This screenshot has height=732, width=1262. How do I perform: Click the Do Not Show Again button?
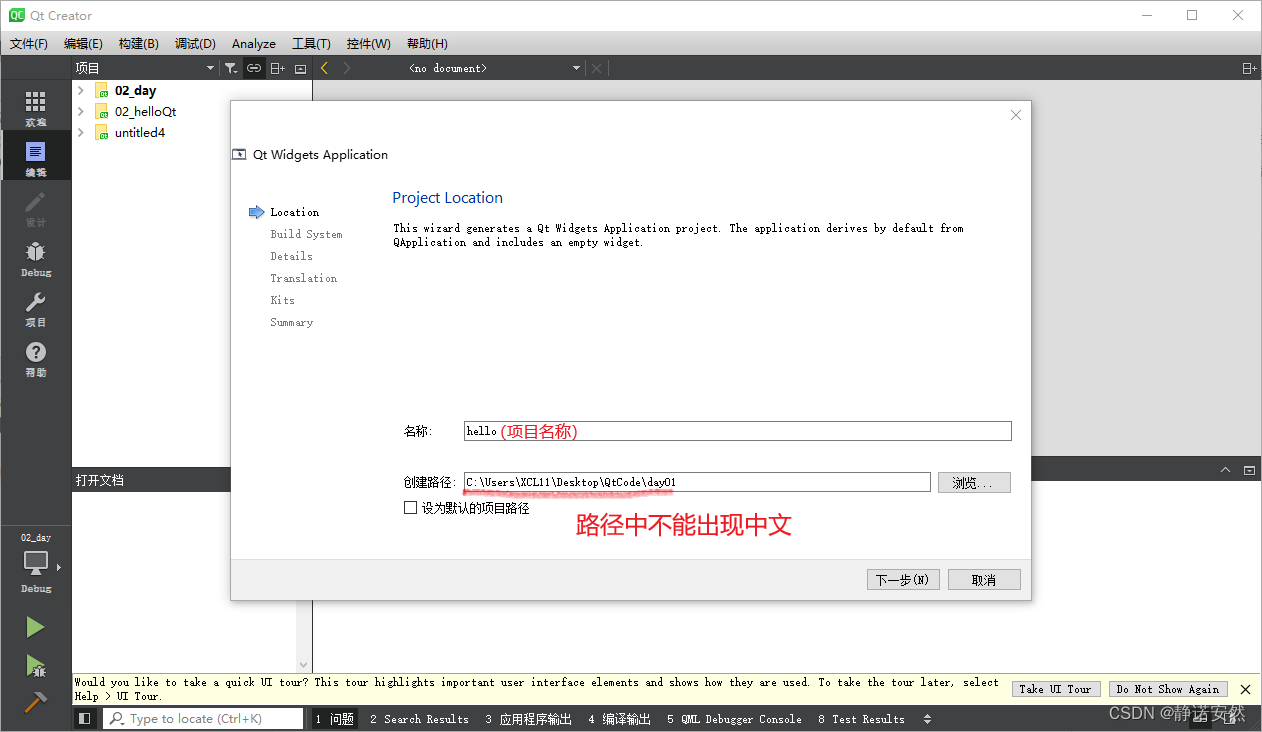pos(1168,689)
